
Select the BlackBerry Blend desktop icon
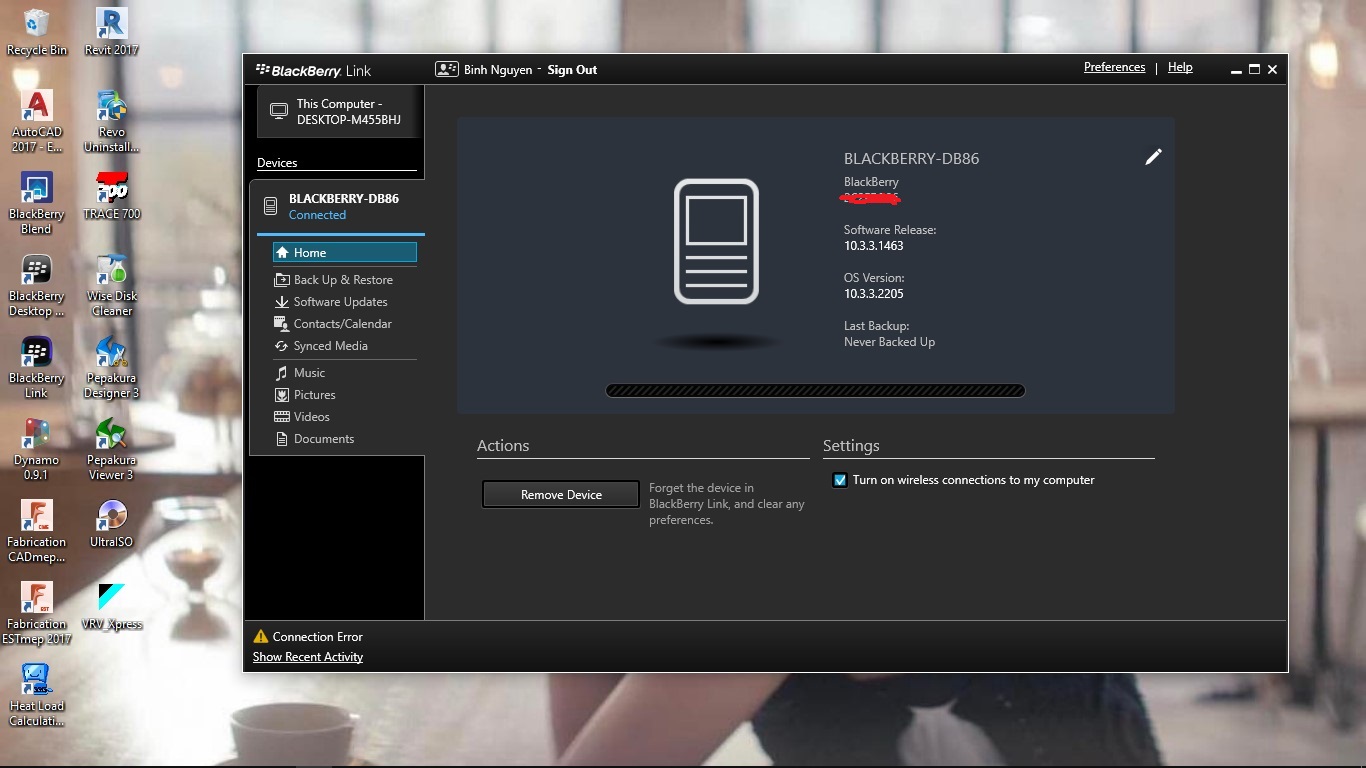point(37,203)
